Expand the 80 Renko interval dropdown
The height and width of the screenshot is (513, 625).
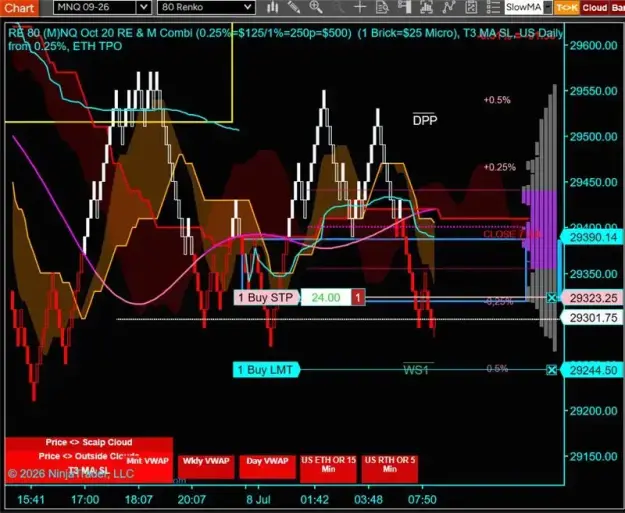(248, 7)
